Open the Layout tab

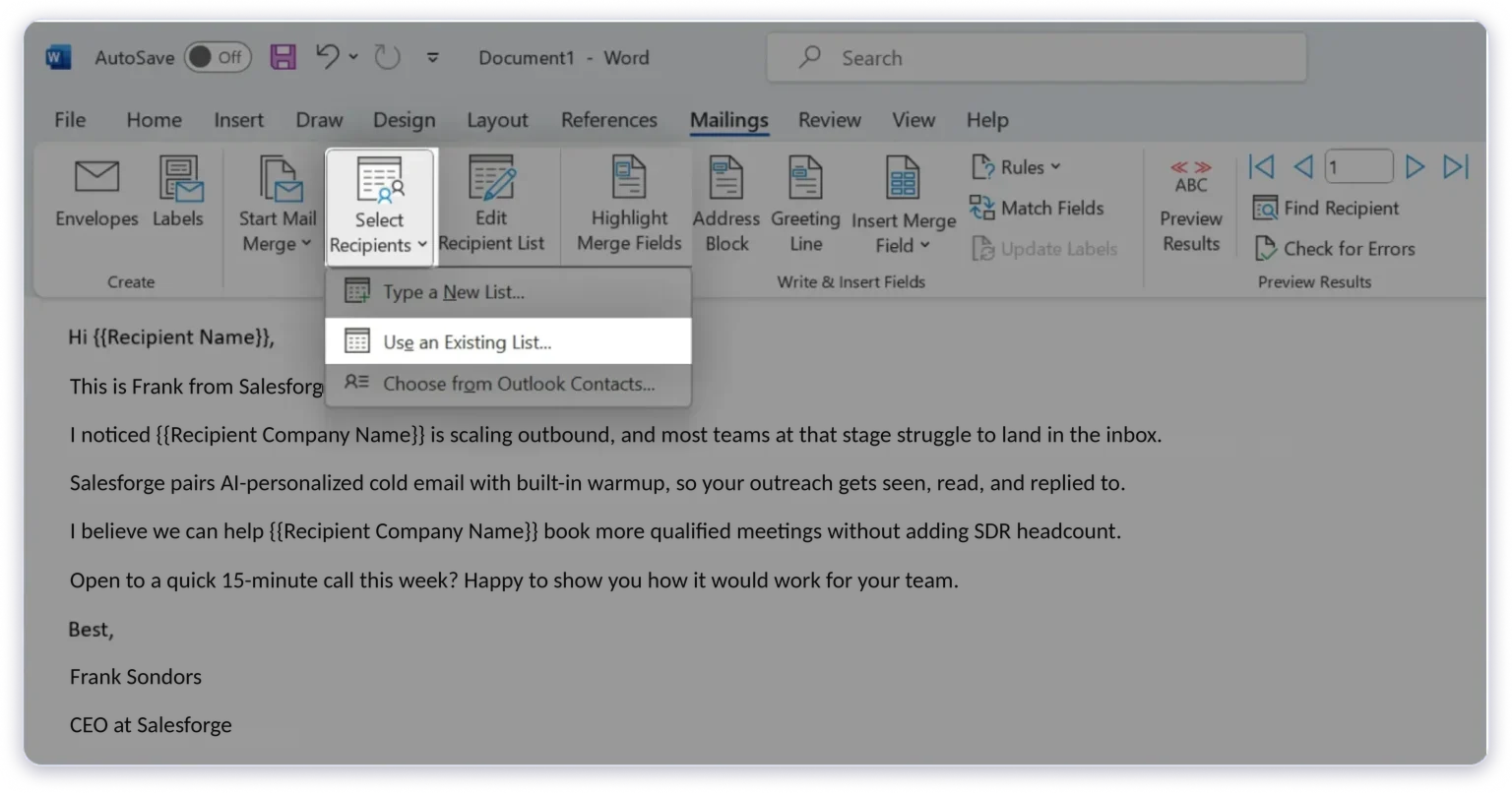tap(497, 120)
